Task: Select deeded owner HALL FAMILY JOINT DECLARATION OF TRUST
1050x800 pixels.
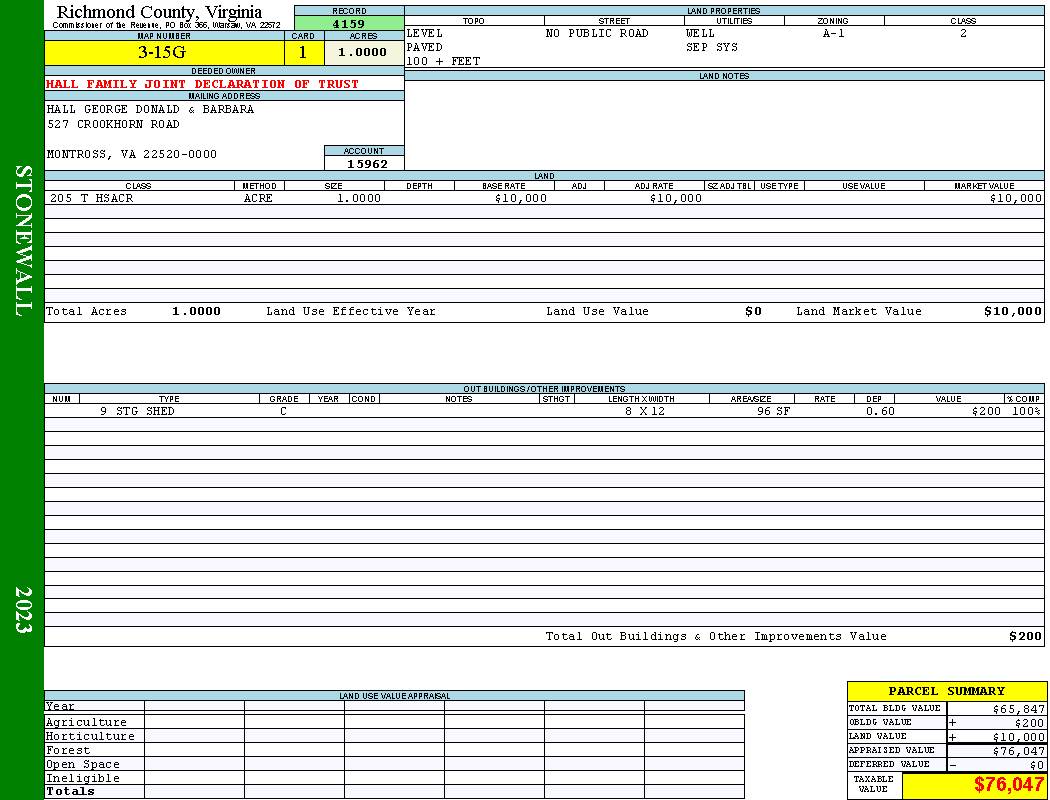Action: (202, 84)
